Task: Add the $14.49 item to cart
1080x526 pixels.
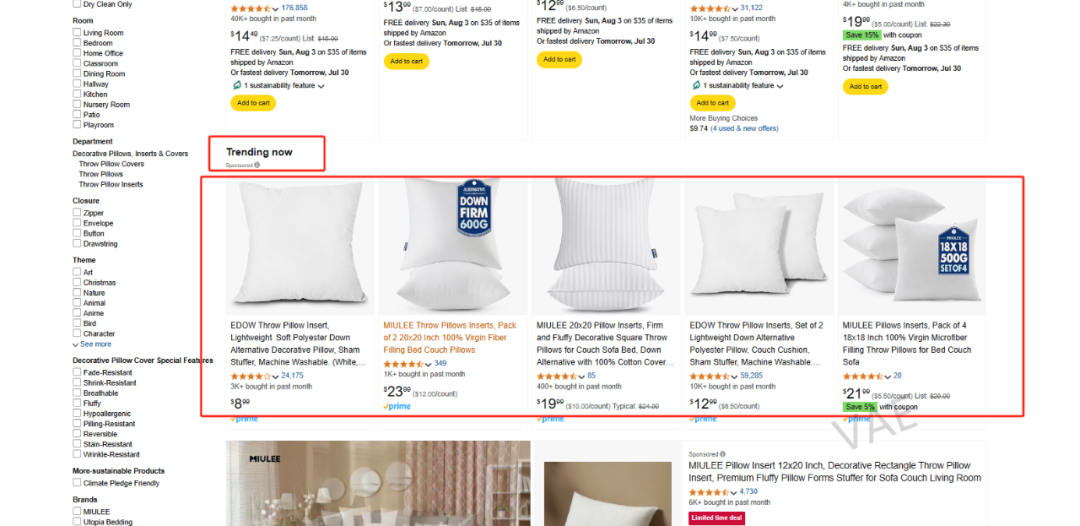Action: pyautogui.click(x=253, y=103)
